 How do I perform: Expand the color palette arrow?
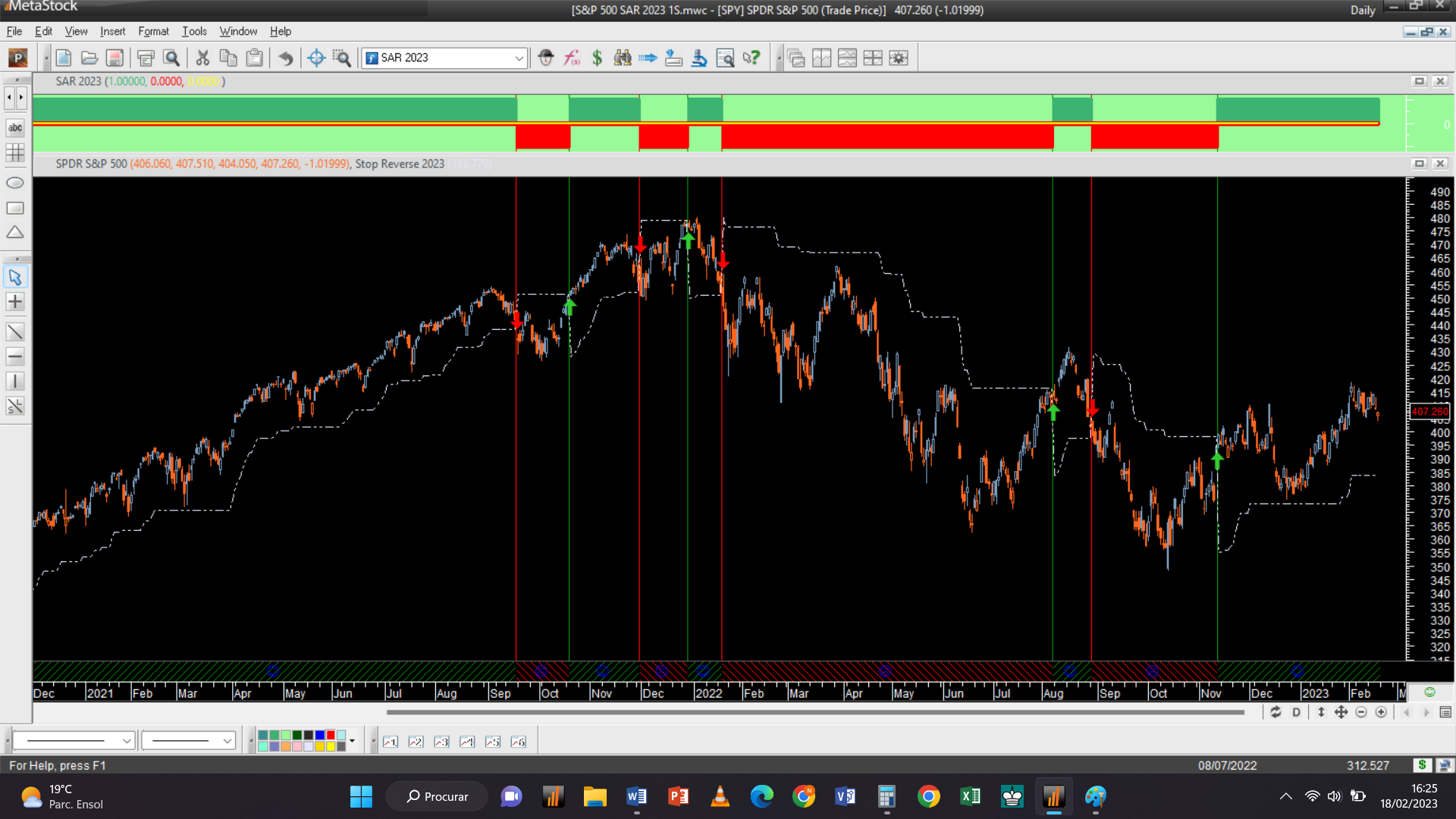(x=352, y=741)
